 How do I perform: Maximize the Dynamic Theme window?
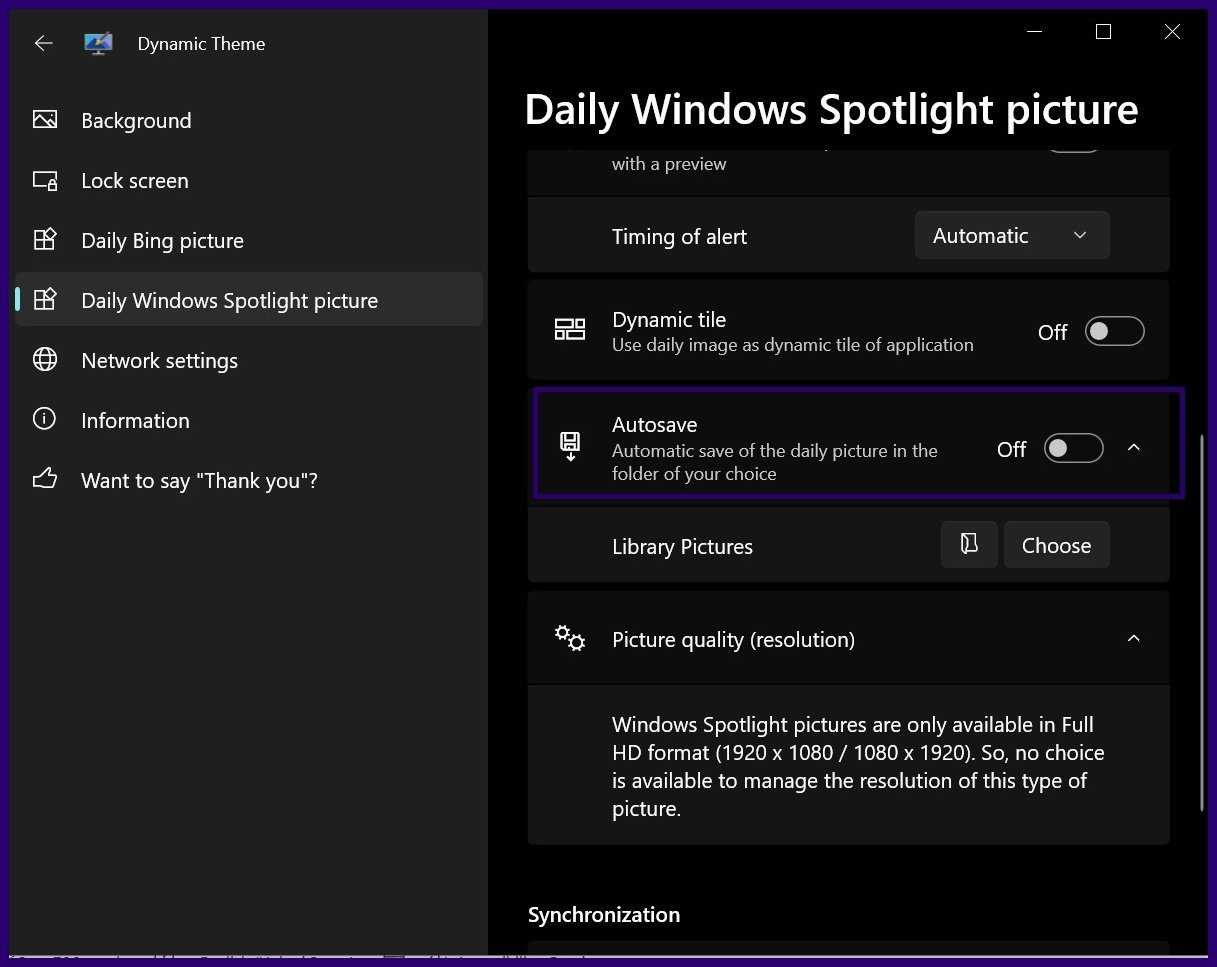click(x=1103, y=32)
